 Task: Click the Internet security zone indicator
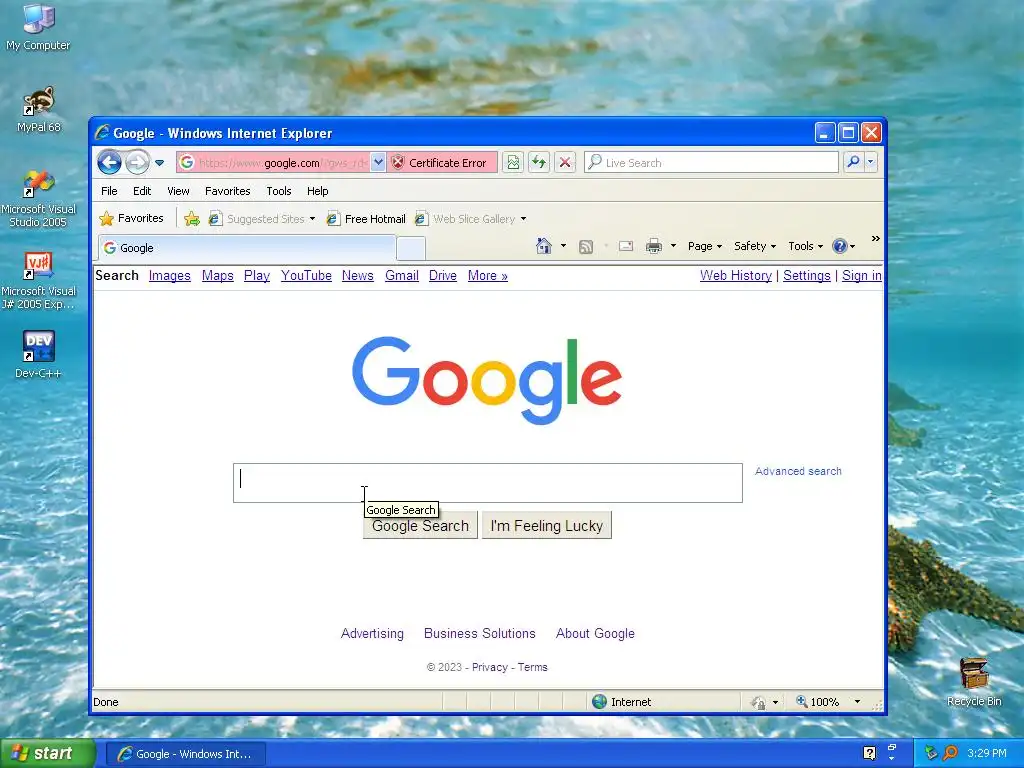(x=622, y=702)
